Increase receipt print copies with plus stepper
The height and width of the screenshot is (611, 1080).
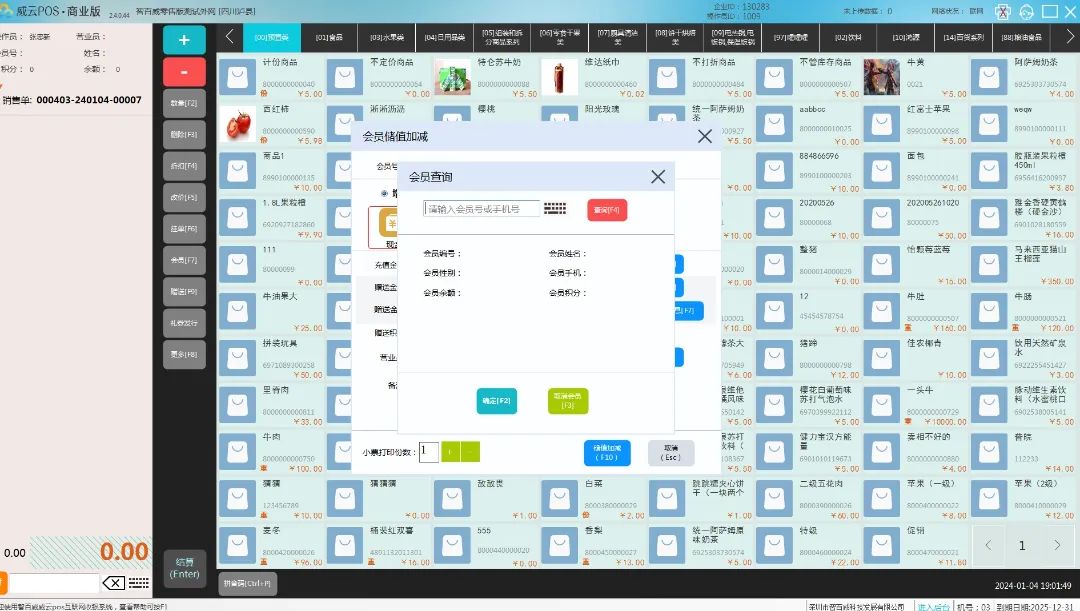(451, 452)
